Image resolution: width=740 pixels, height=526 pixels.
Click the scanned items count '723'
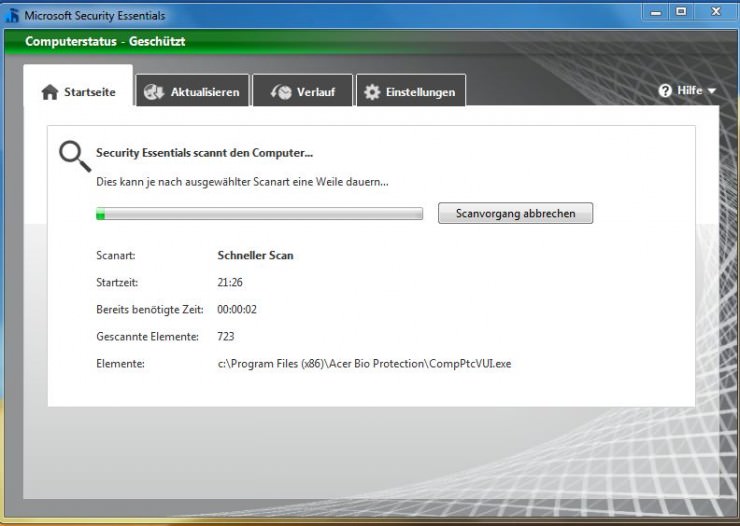(226, 336)
